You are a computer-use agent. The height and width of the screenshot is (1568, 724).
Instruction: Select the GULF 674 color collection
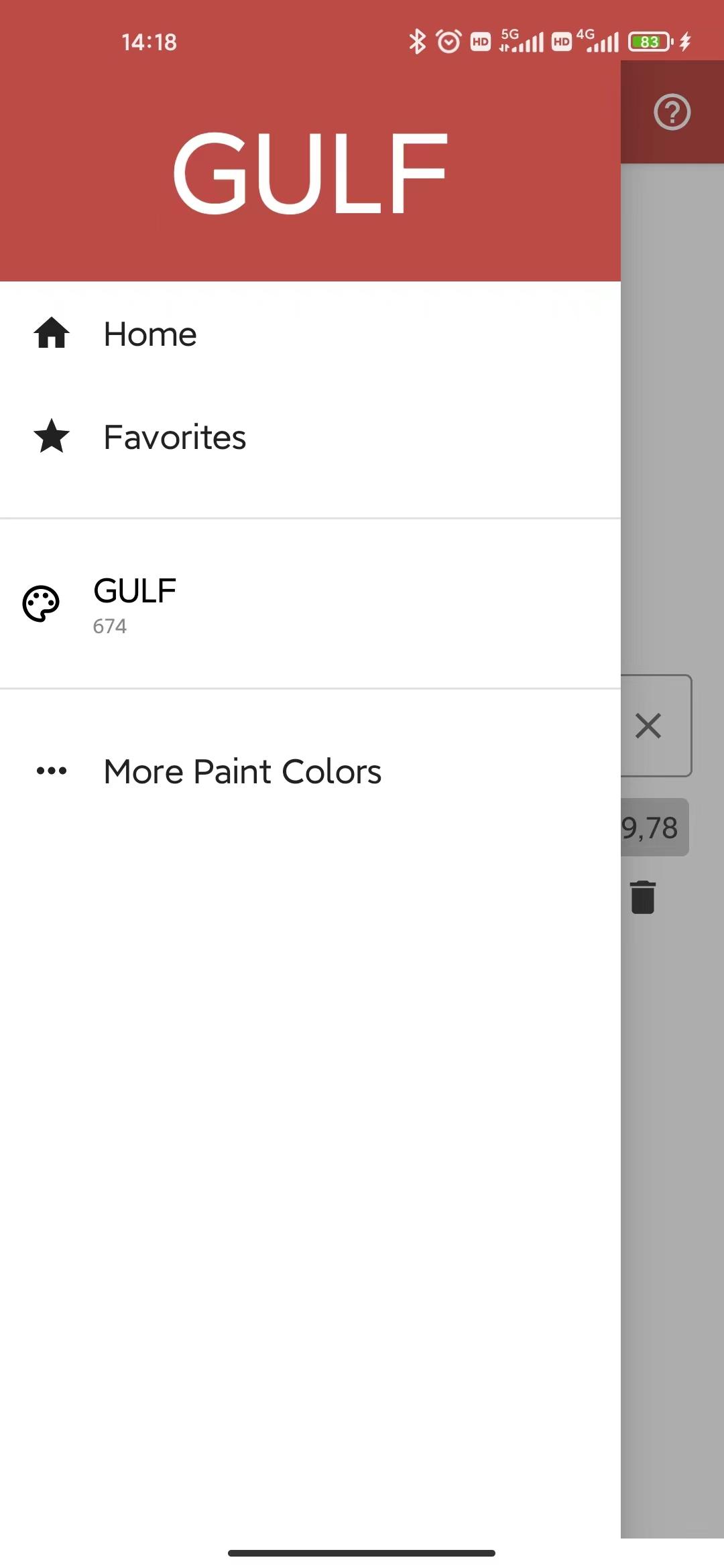(310, 604)
